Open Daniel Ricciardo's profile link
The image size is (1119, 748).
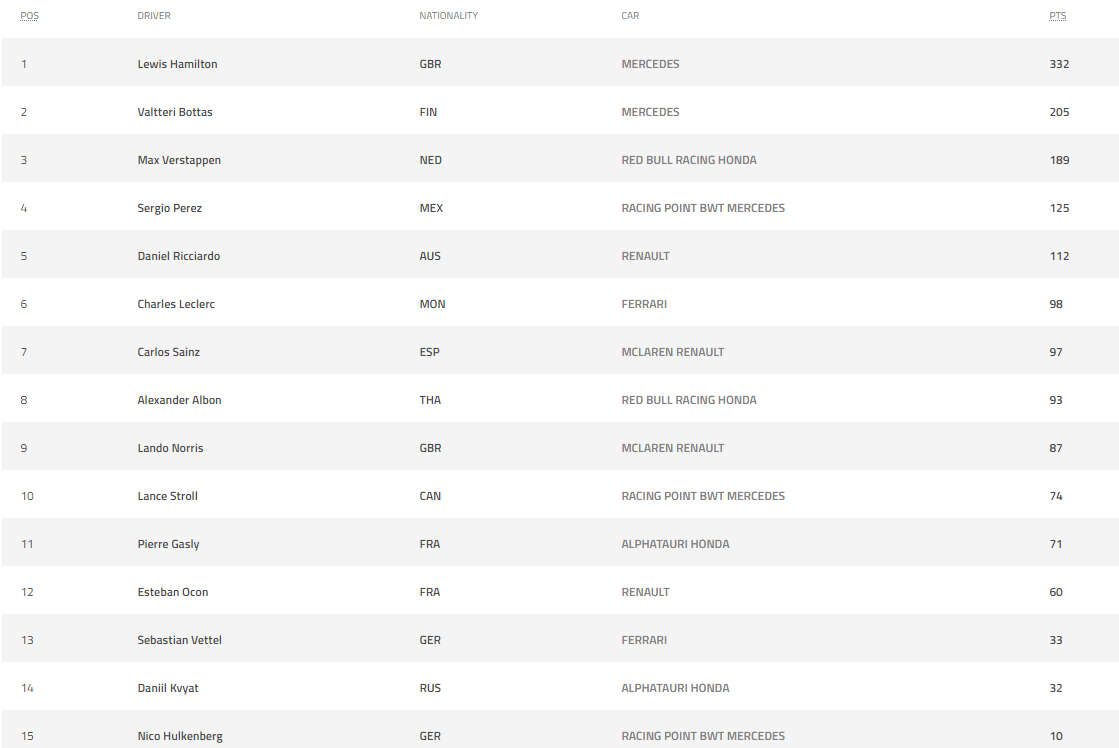pos(178,256)
